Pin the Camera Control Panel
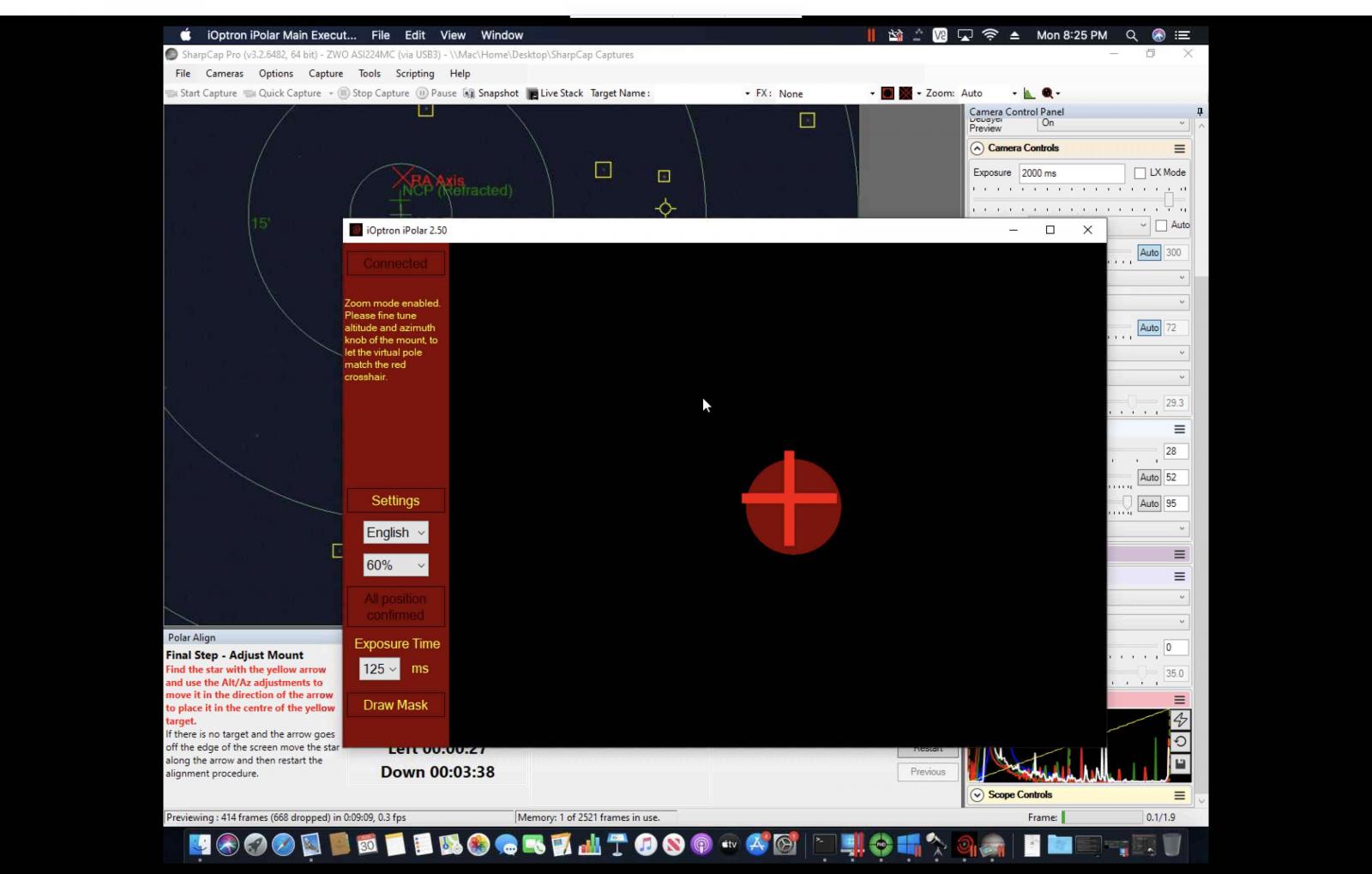This screenshot has height=874, width=1372. (x=1200, y=112)
